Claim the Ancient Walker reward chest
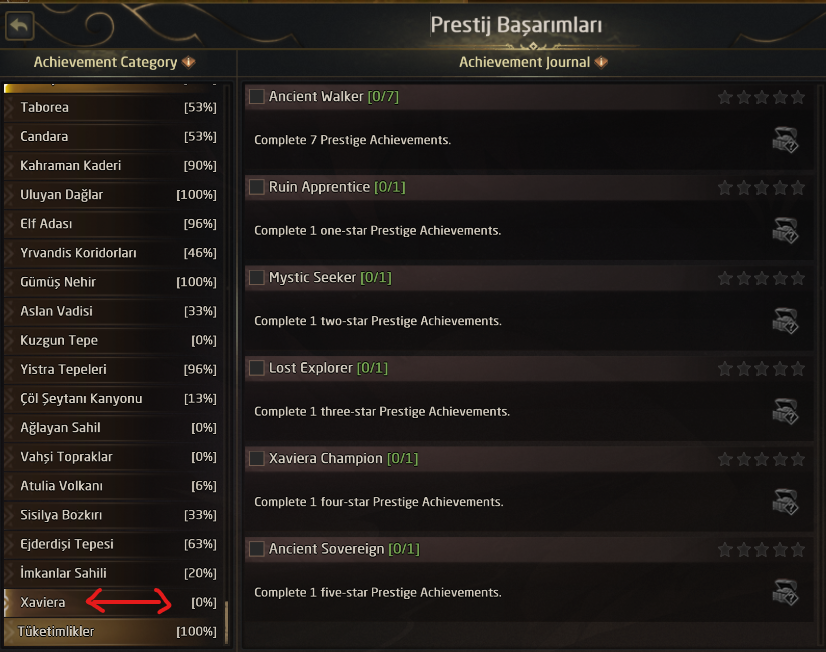Viewport: 826px width, 652px height. (785, 140)
